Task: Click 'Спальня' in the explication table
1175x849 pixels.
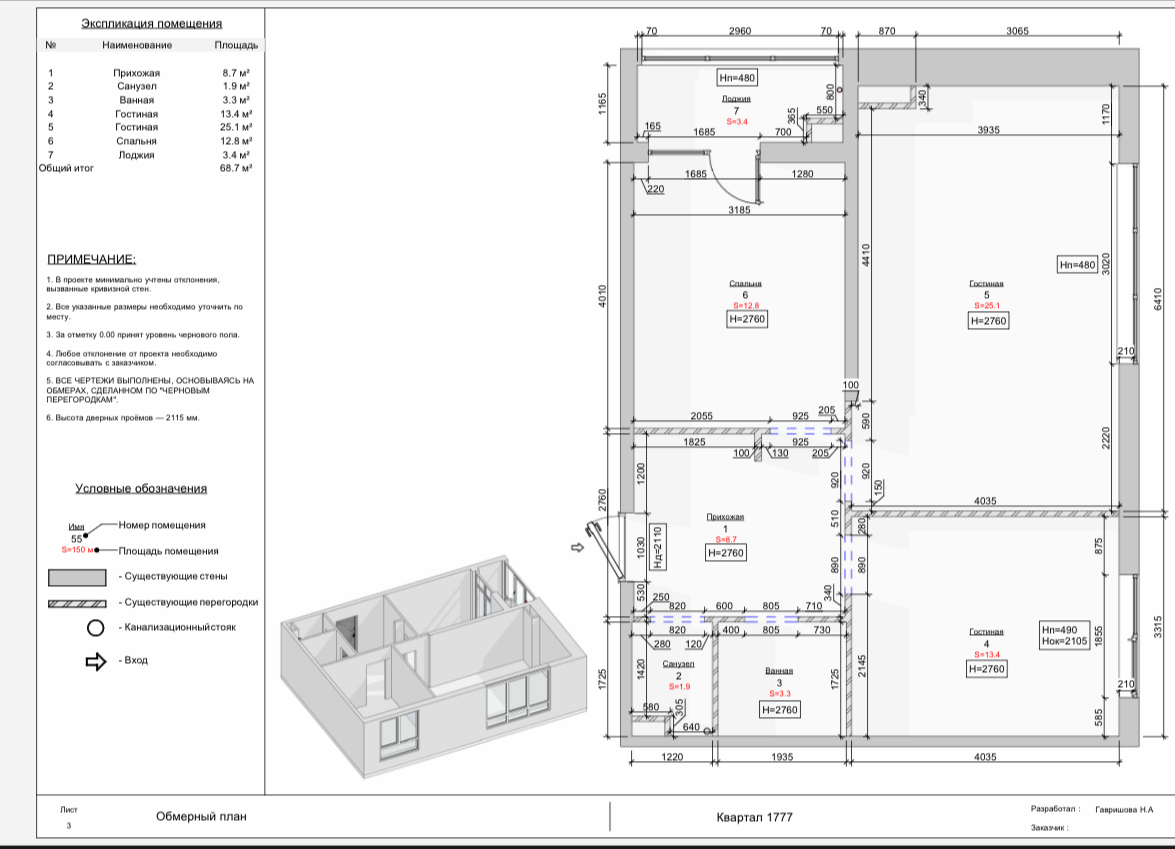Action: click(136, 141)
